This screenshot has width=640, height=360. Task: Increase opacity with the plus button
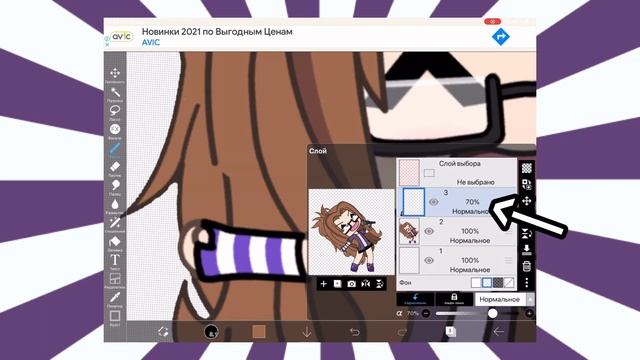(x=529, y=313)
